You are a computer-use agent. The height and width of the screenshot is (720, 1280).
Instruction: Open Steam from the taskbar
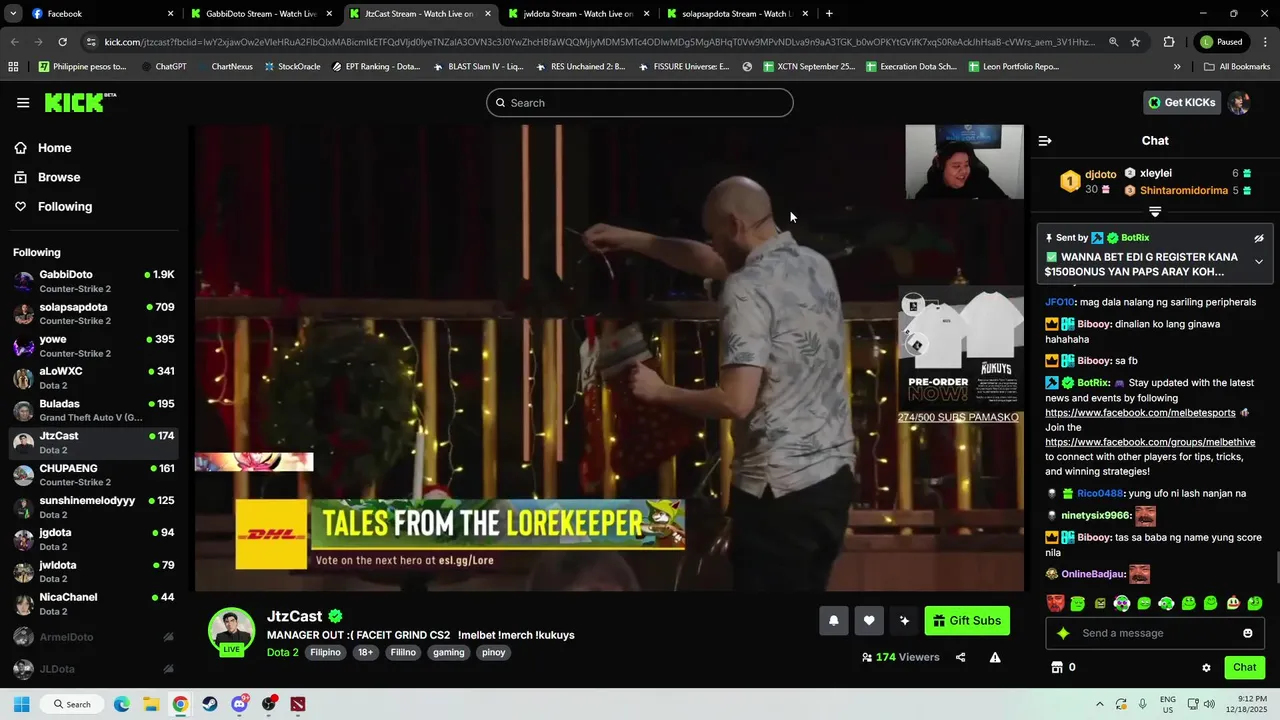[210, 704]
